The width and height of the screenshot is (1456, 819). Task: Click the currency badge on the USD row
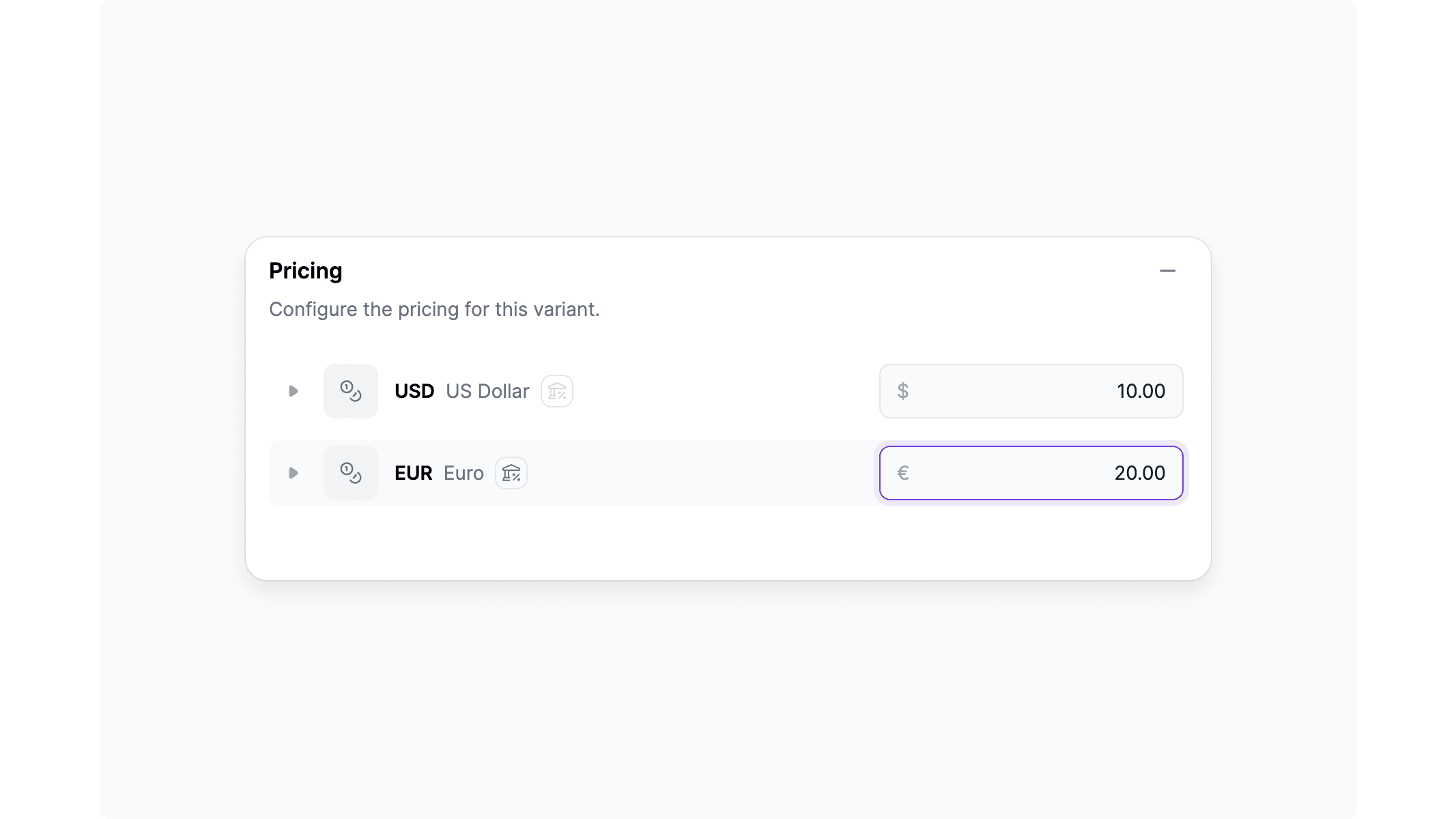pos(350,390)
